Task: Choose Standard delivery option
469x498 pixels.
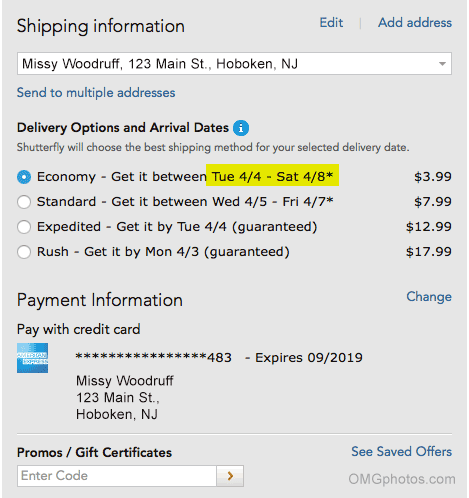Action: (24, 202)
